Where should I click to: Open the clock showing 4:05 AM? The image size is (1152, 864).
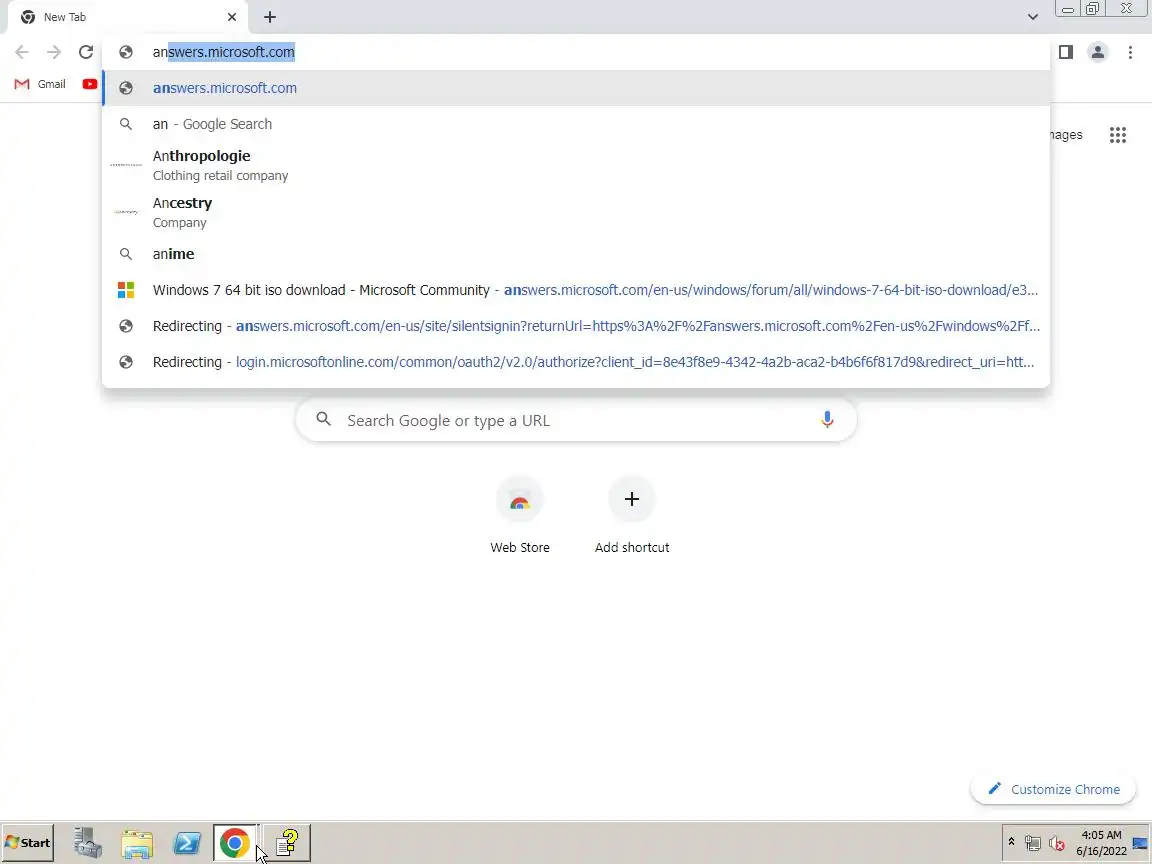(1101, 843)
